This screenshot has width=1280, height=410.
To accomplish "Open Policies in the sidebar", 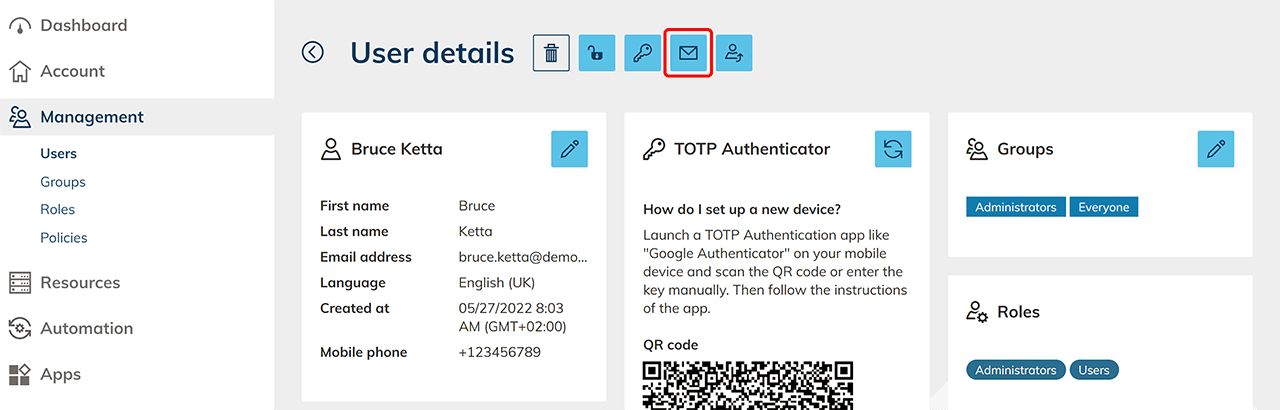I will [64, 238].
